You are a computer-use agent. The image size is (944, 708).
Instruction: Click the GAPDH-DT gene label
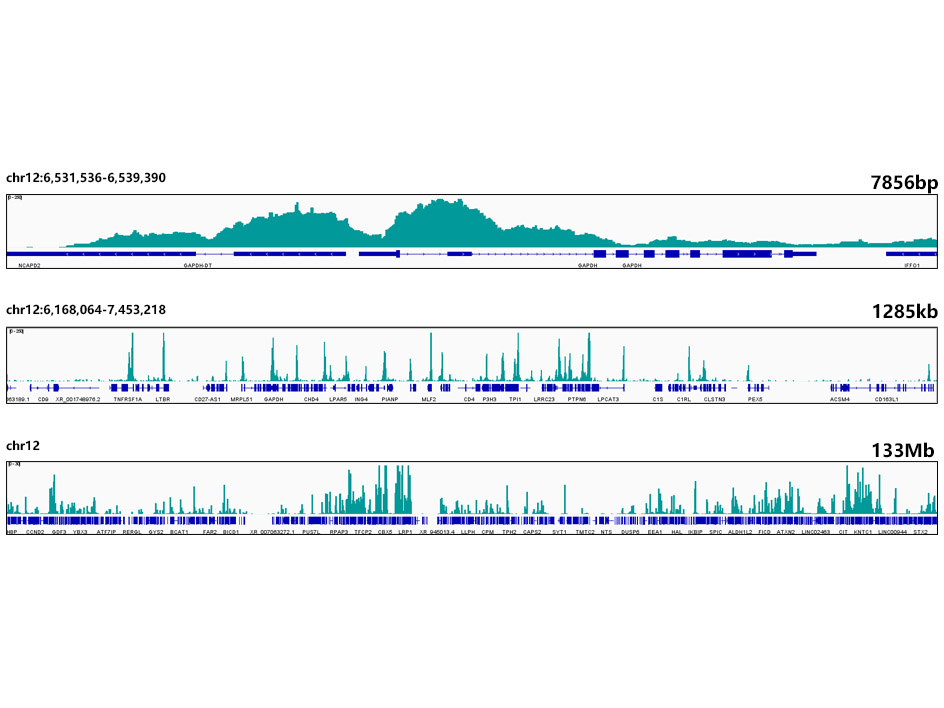click(197, 267)
